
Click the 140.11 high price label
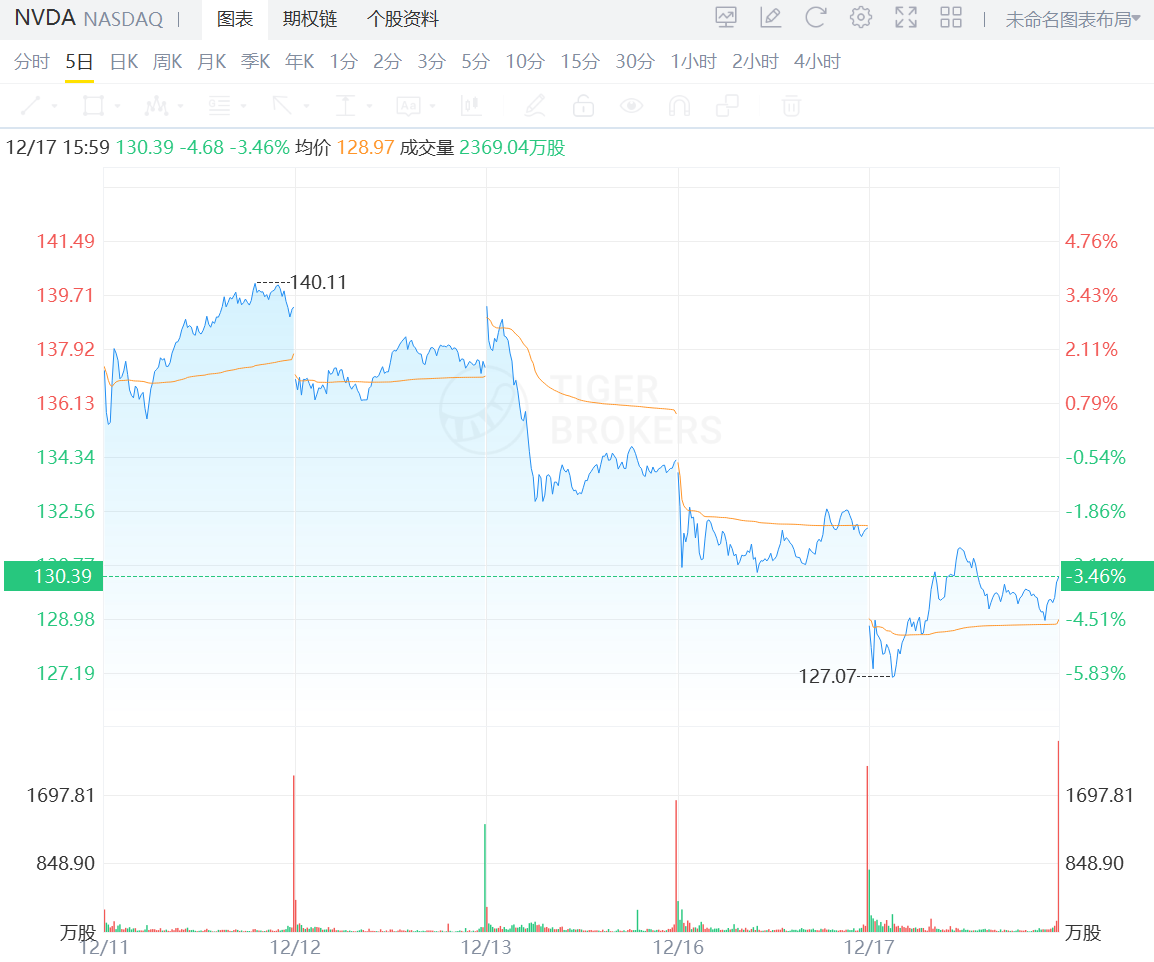click(318, 282)
